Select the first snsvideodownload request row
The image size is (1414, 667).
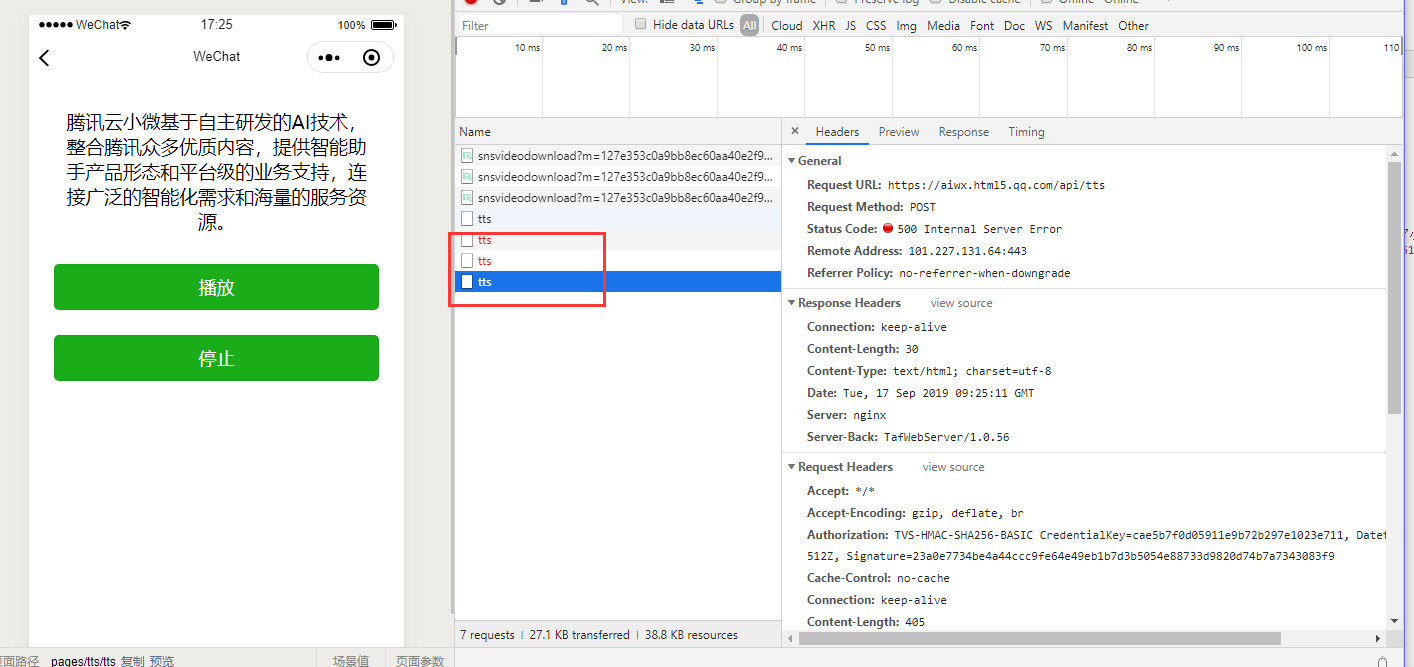pyautogui.click(x=617, y=156)
